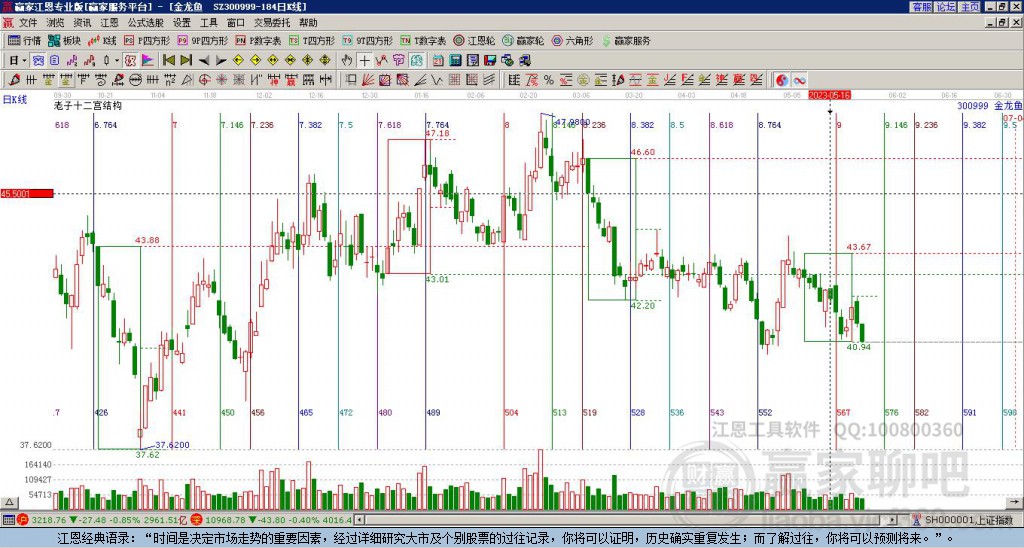
Task: Open the 浏览 menu
Action: [55, 23]
